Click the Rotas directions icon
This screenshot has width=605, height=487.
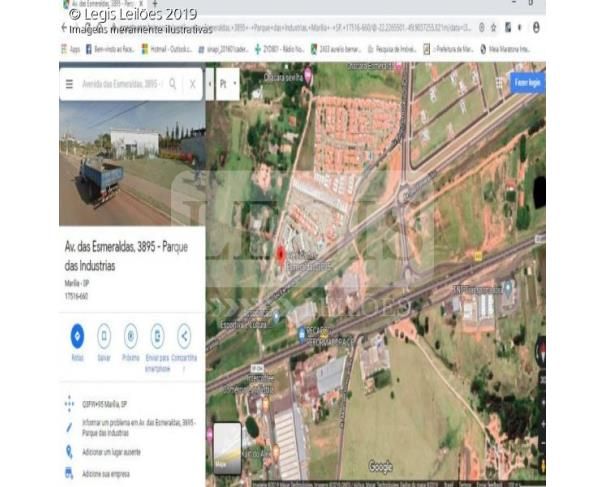pyautogui.click(x=78, y=336)
